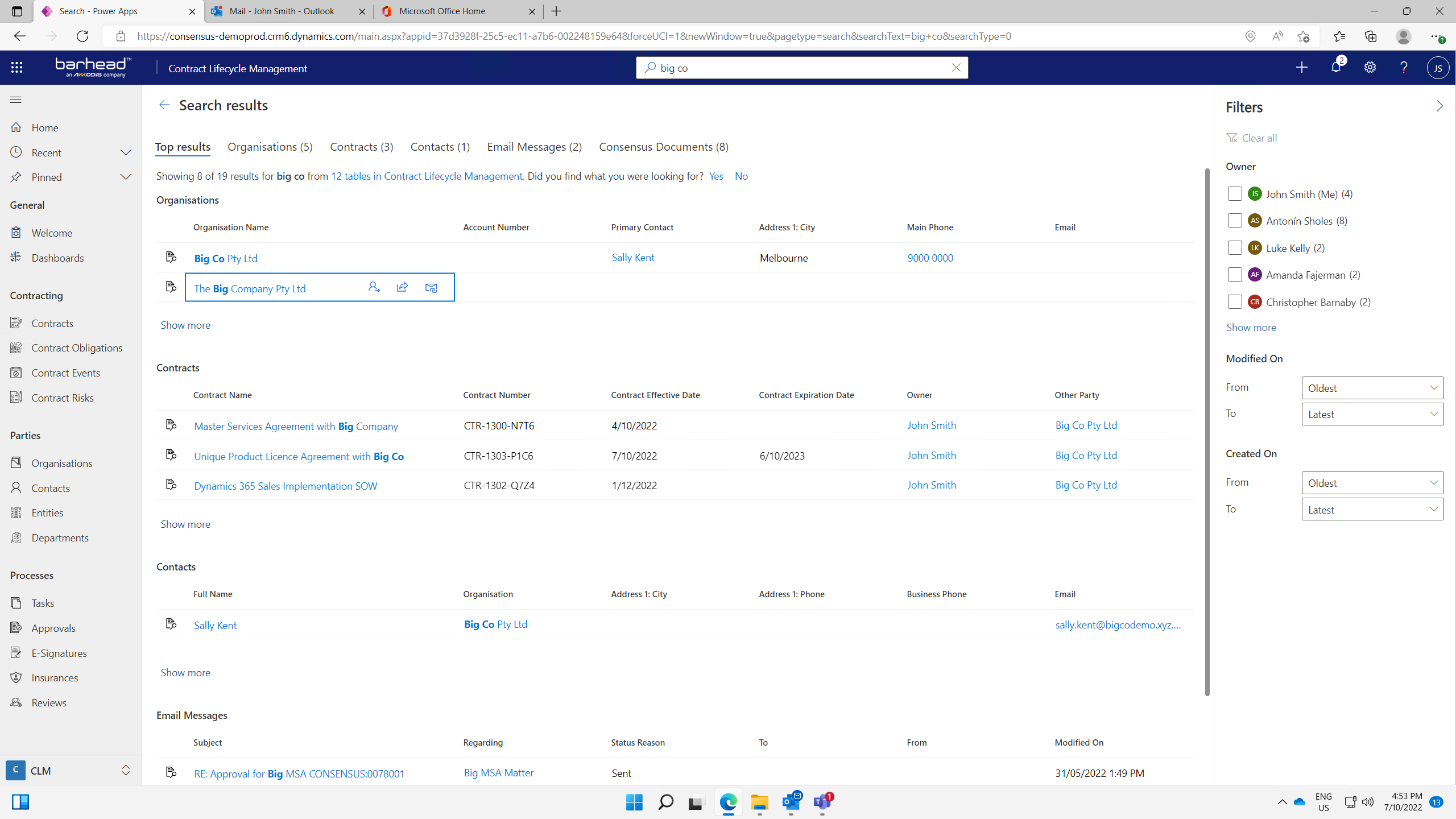Click Email a Link icon on selected row
The width and height of the screenshot is (1456, 819).
pos(431,287)
